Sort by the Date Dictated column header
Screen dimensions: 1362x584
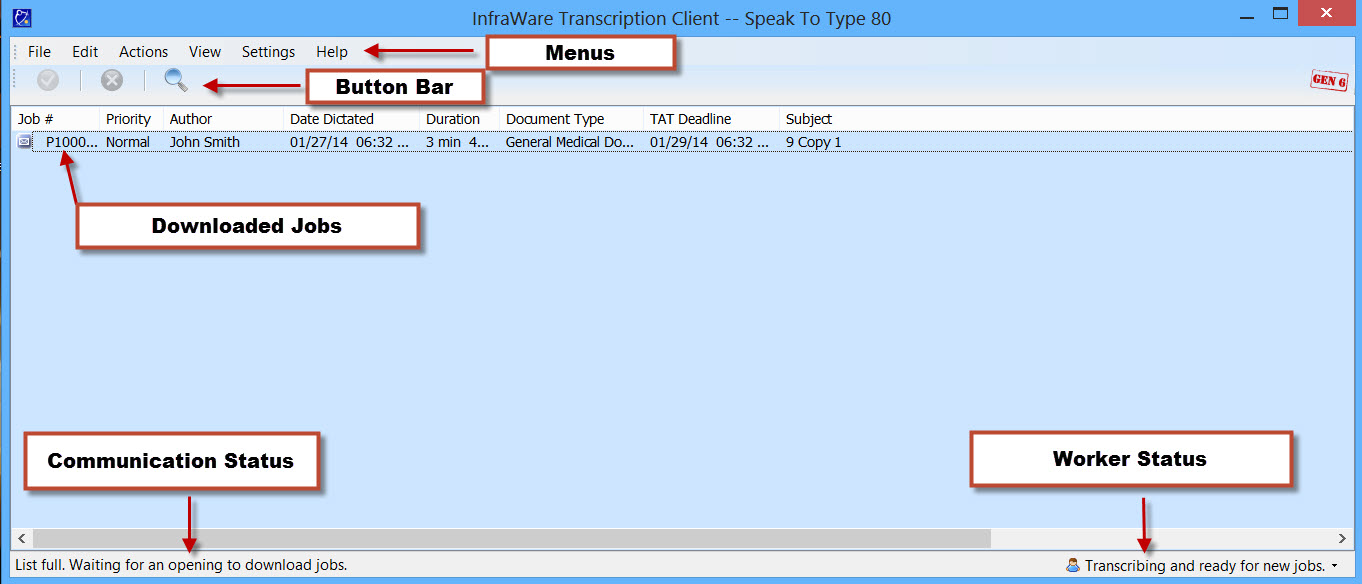[351, 119]
